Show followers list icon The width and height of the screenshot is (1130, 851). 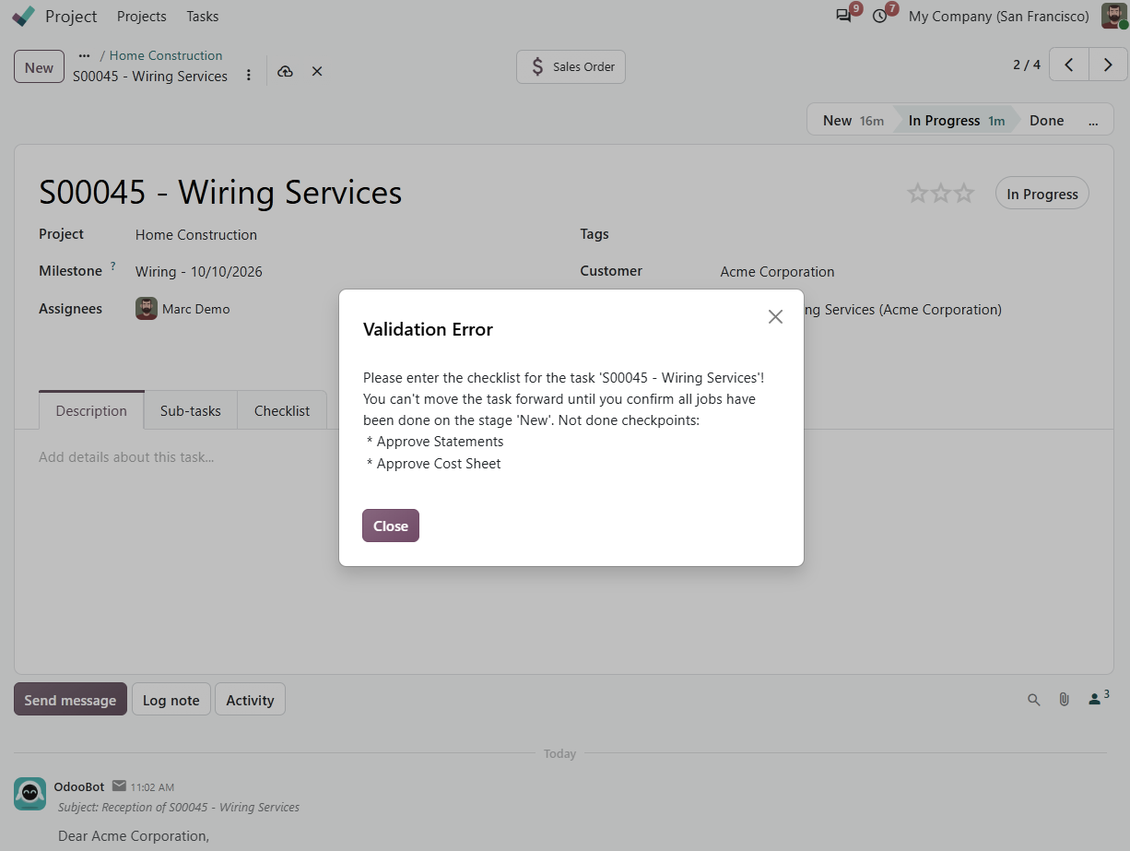point(1098,698)
